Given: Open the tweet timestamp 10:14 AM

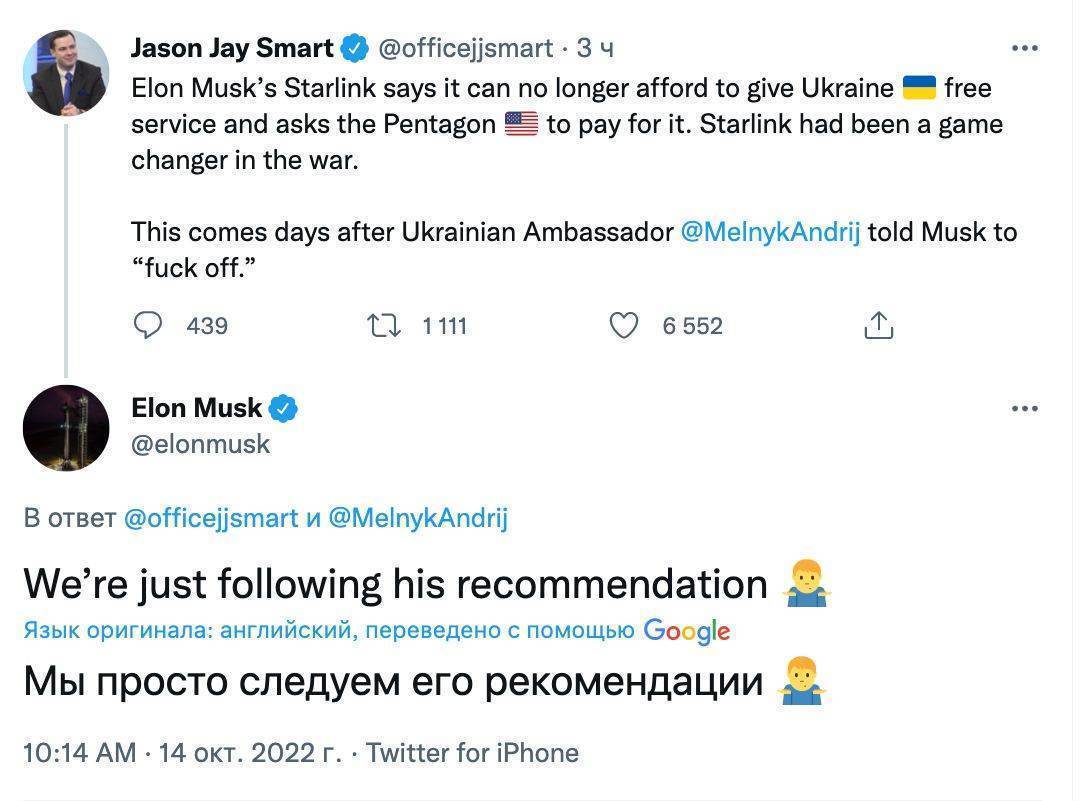Looking at the screenshot, I should tap(79, 752).
